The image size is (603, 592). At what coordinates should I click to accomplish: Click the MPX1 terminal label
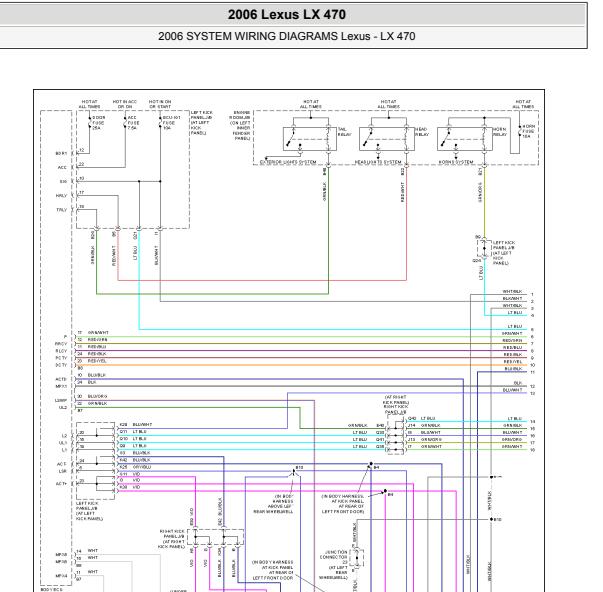(x=61, y=386)
